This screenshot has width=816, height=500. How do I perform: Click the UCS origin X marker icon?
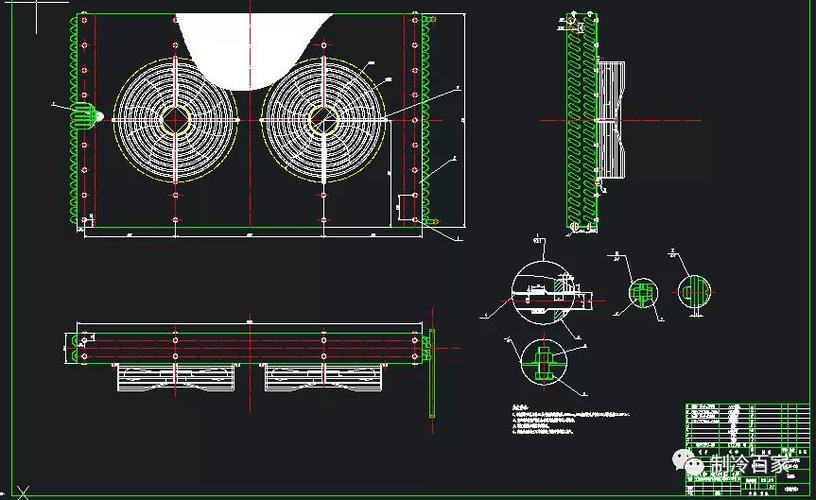[x=22, y=492]
